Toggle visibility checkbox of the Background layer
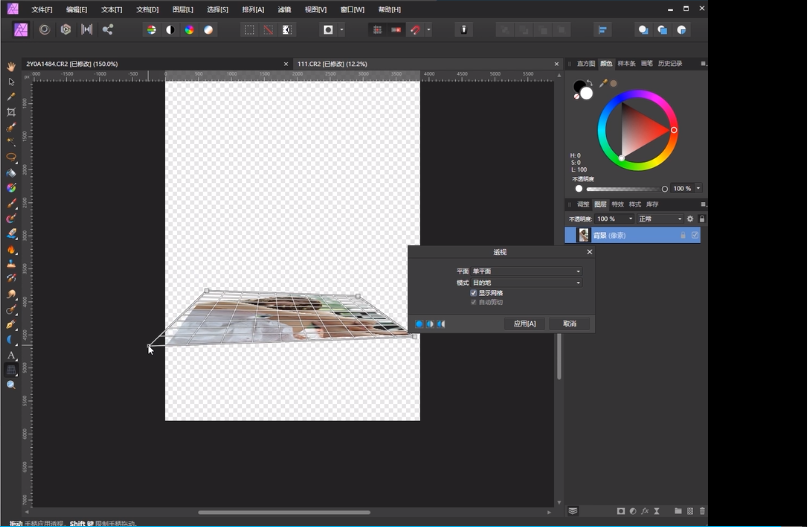808x527 pixels. (695, 235)
